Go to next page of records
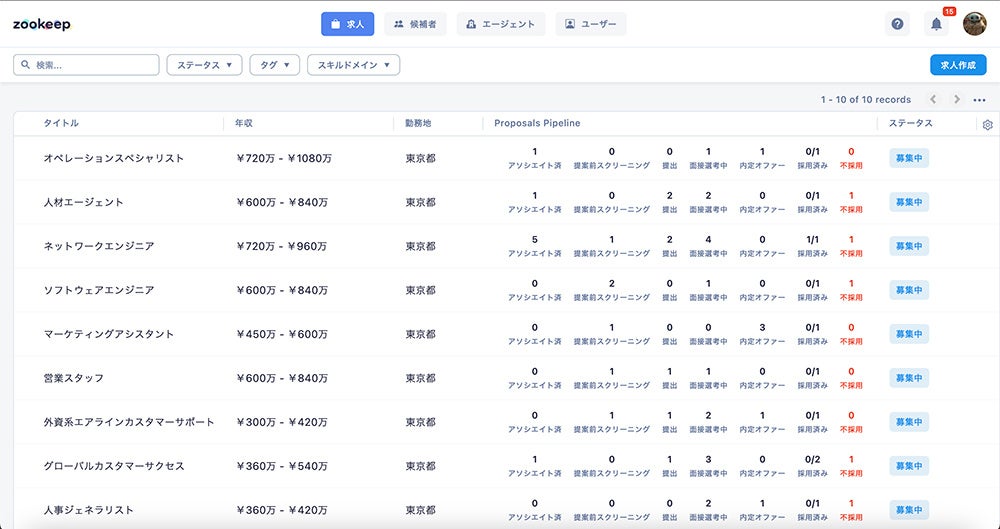The image size is (1000, 529). (x=957, y=100)
